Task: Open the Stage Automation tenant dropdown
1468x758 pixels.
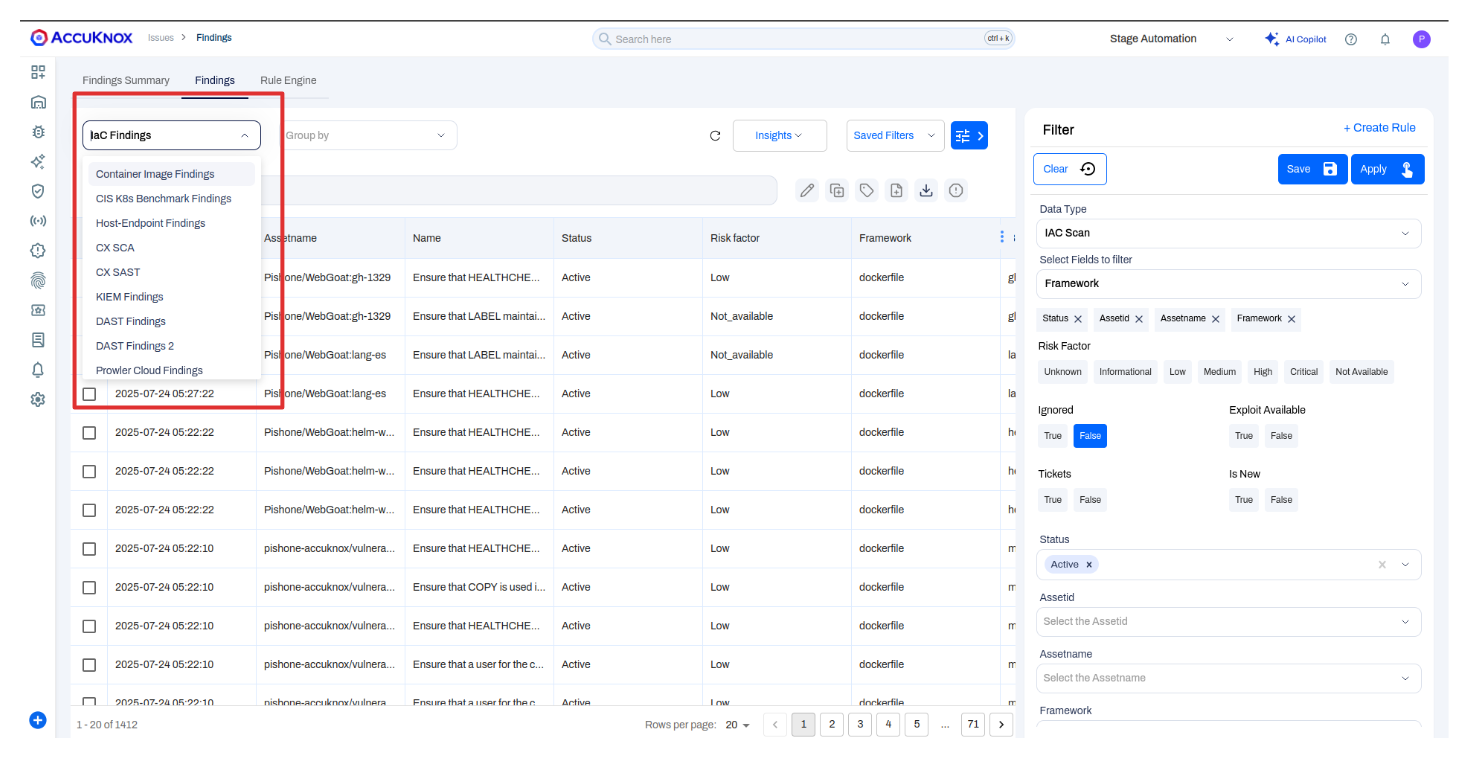Action: pos(1171,39)
